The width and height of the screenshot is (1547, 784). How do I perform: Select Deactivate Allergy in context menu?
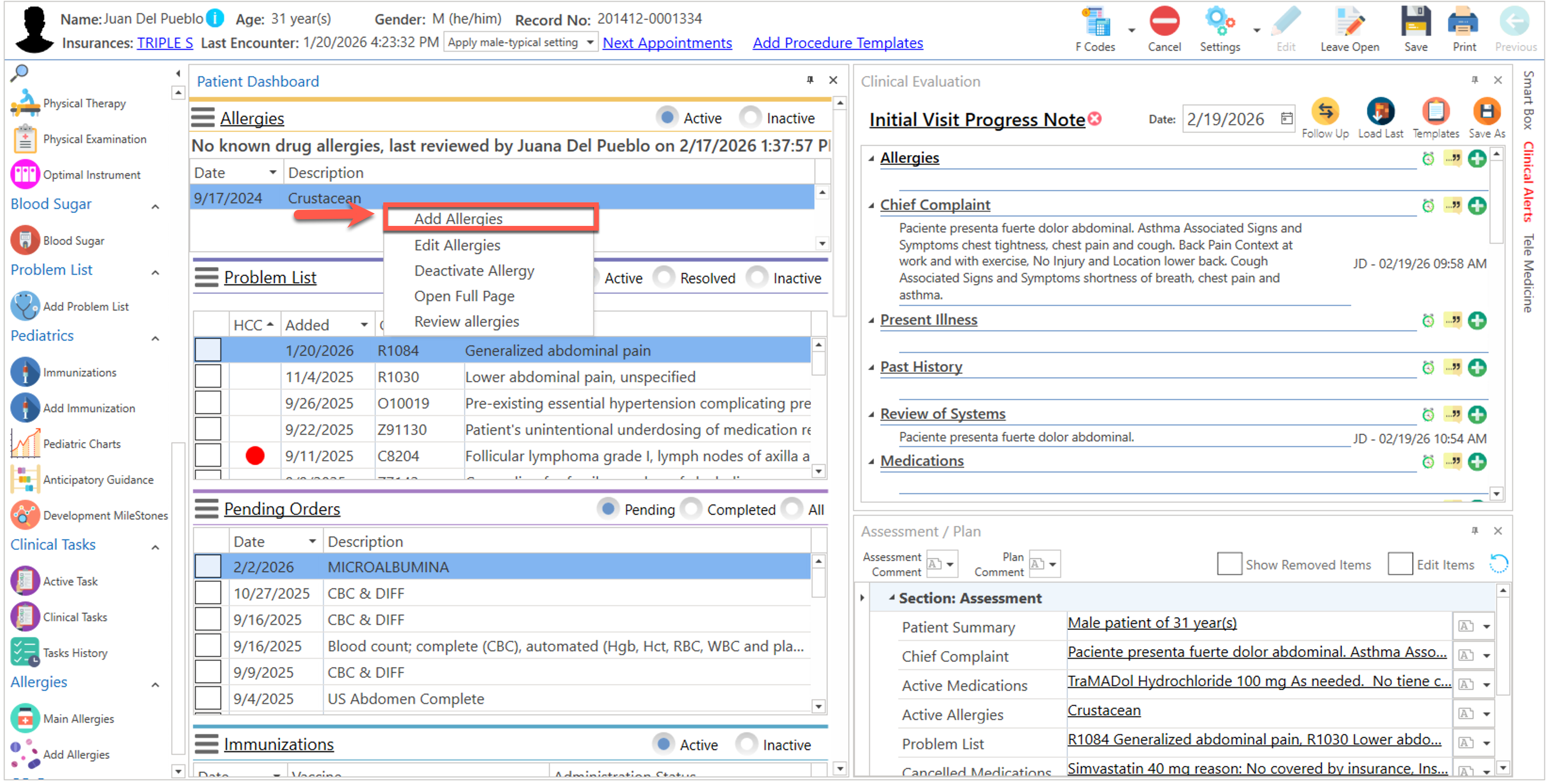click(474, 271)
